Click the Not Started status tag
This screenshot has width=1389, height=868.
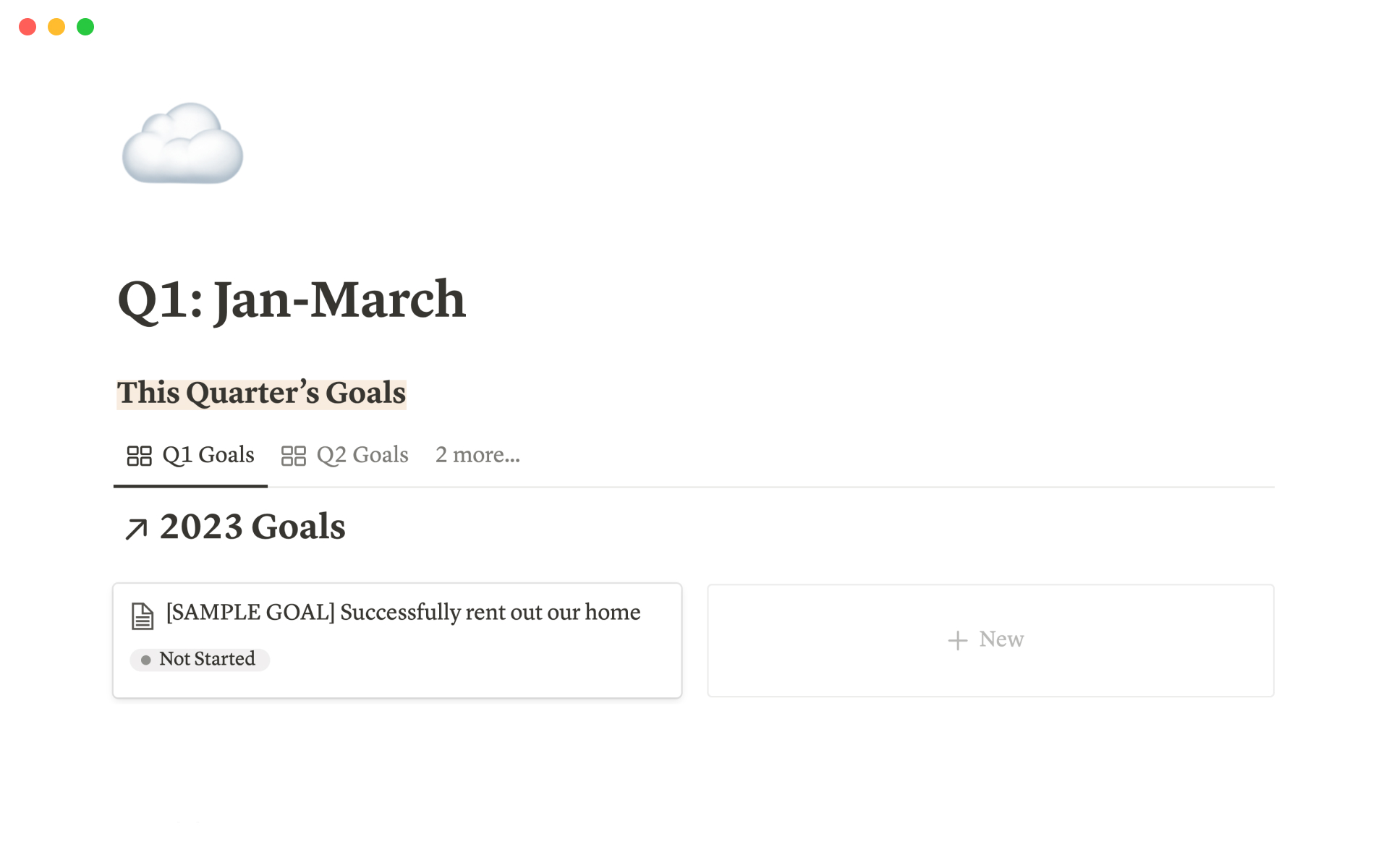(207, 659)
